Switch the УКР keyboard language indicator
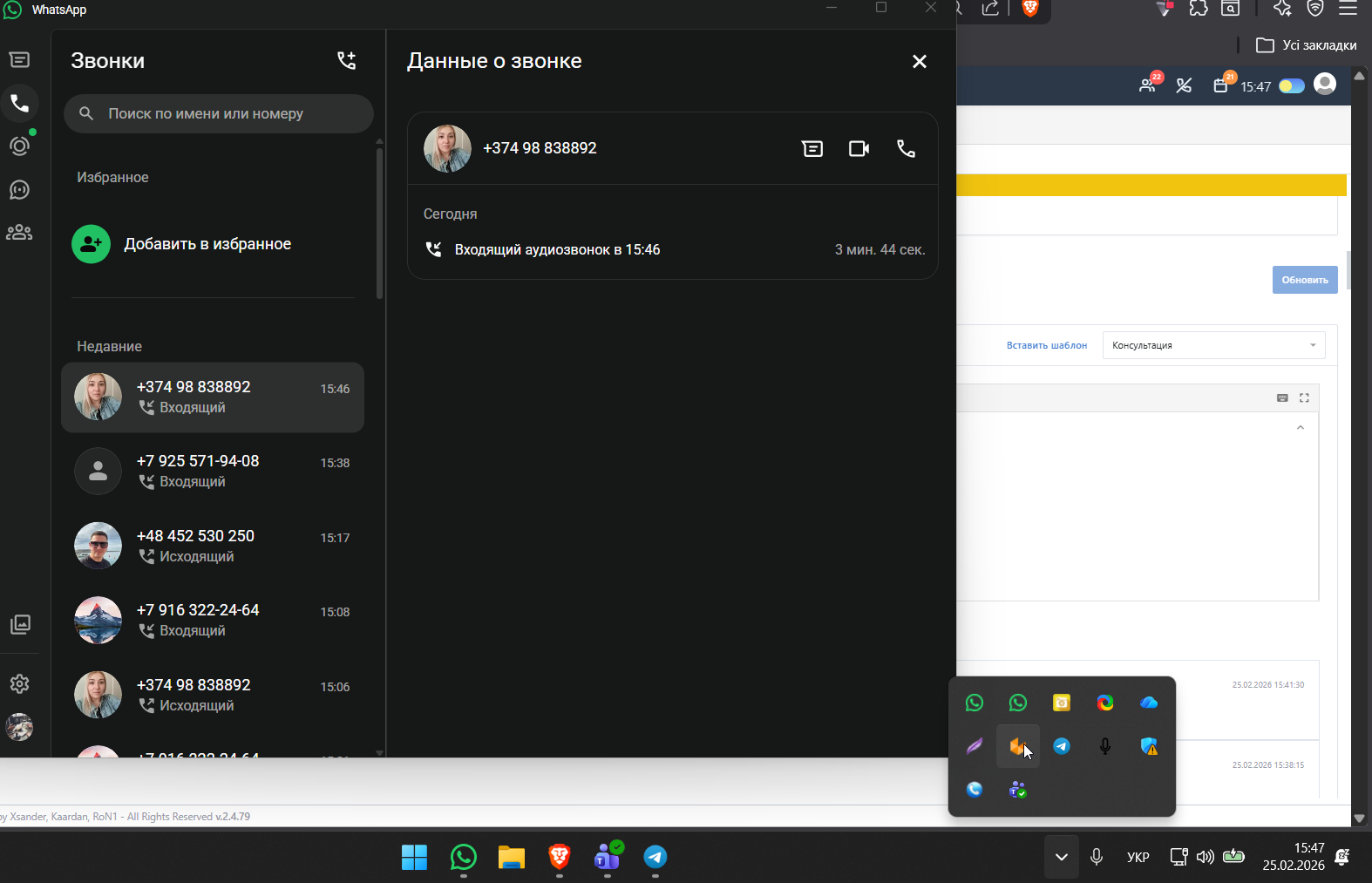1372x883 pixels. pos(1138,857)
